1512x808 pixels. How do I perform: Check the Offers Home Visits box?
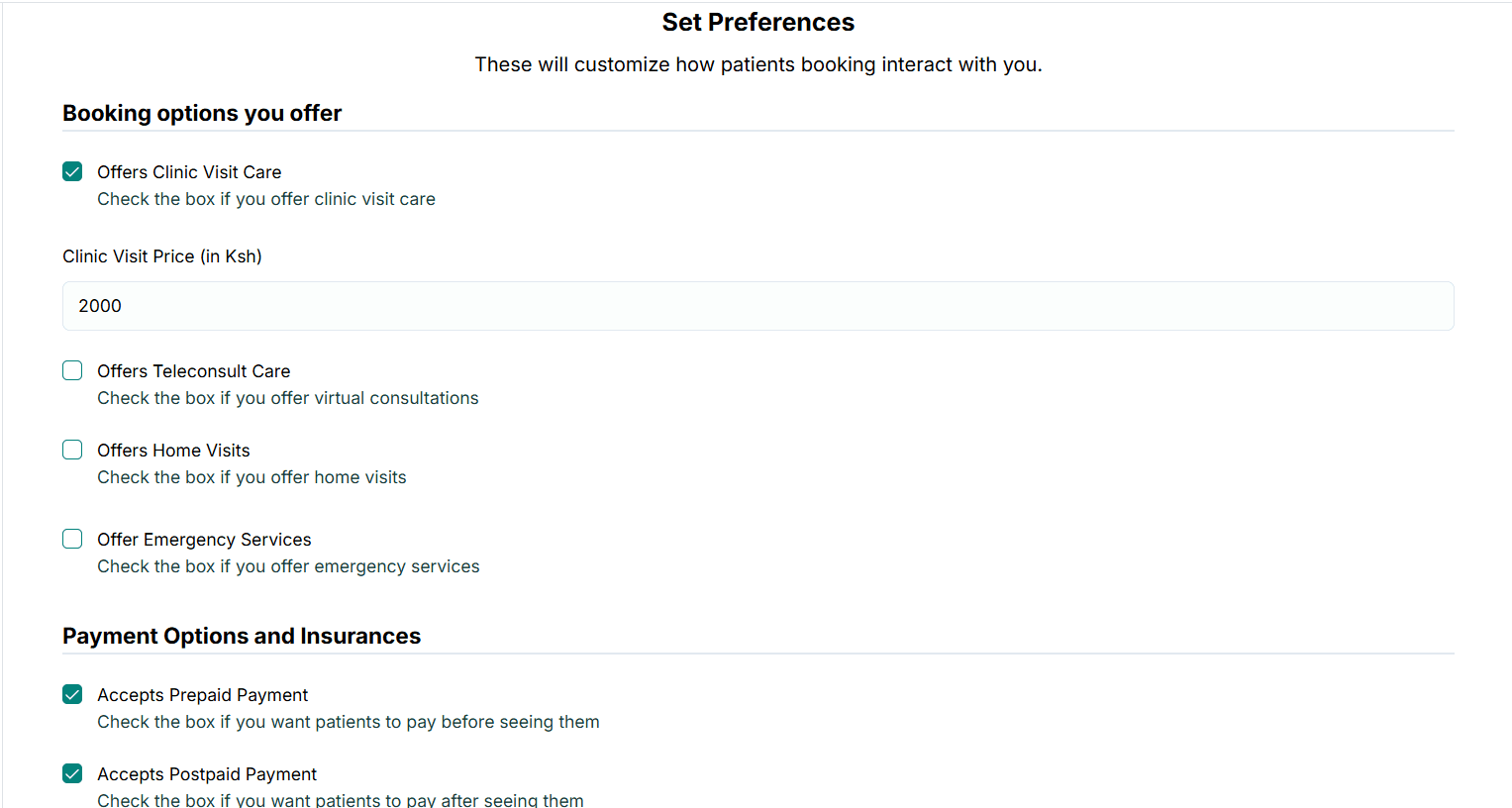point(72,450)
